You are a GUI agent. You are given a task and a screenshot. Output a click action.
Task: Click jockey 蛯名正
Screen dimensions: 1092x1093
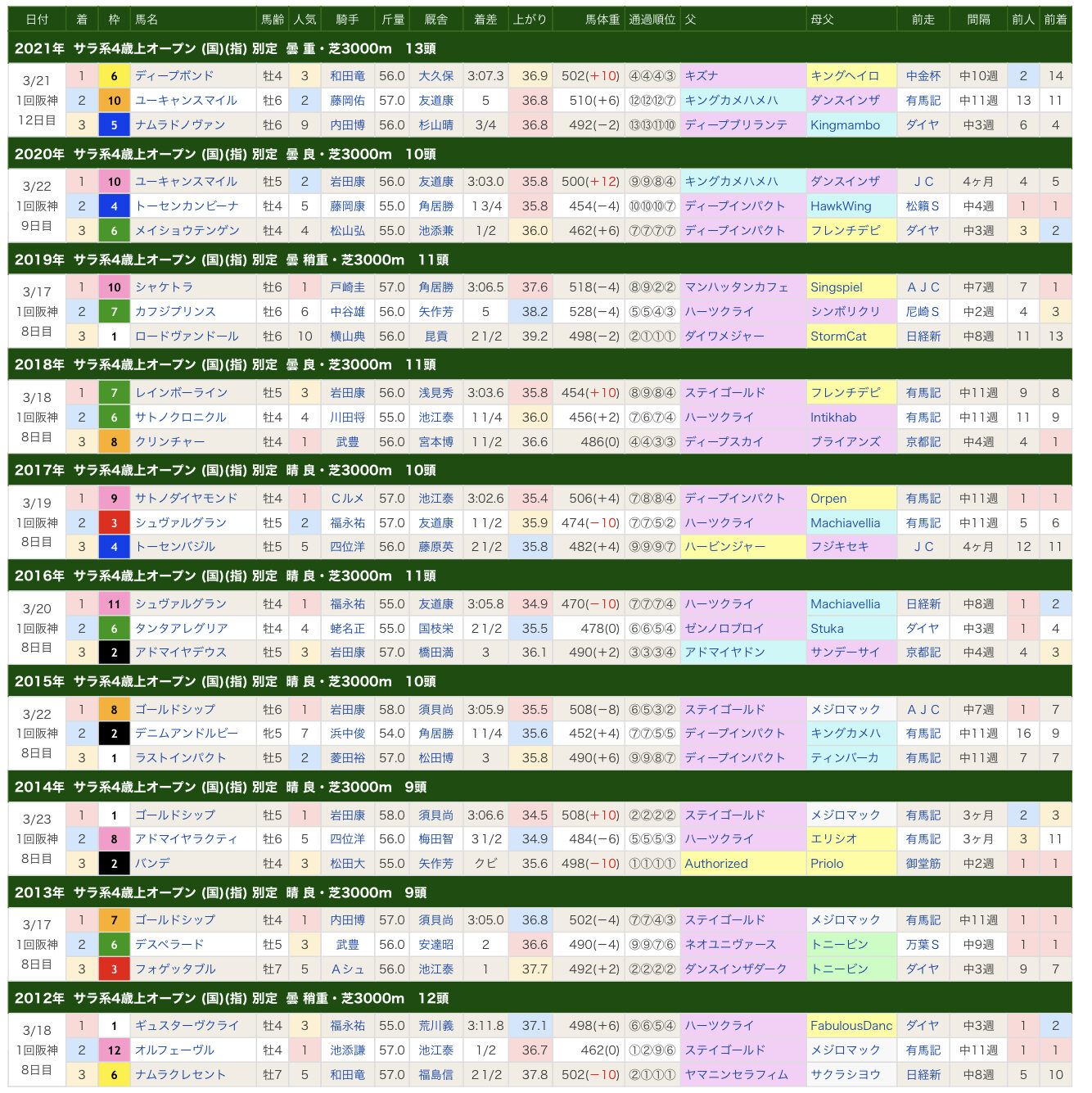point(348,629)
